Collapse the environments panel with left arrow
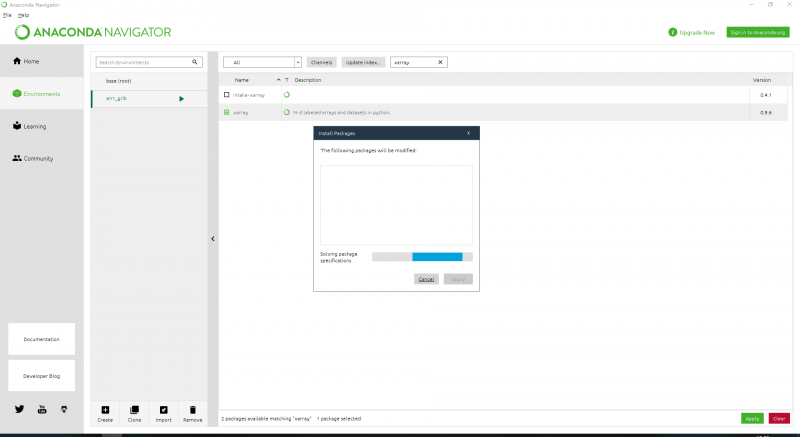 [x=212, y=238]
